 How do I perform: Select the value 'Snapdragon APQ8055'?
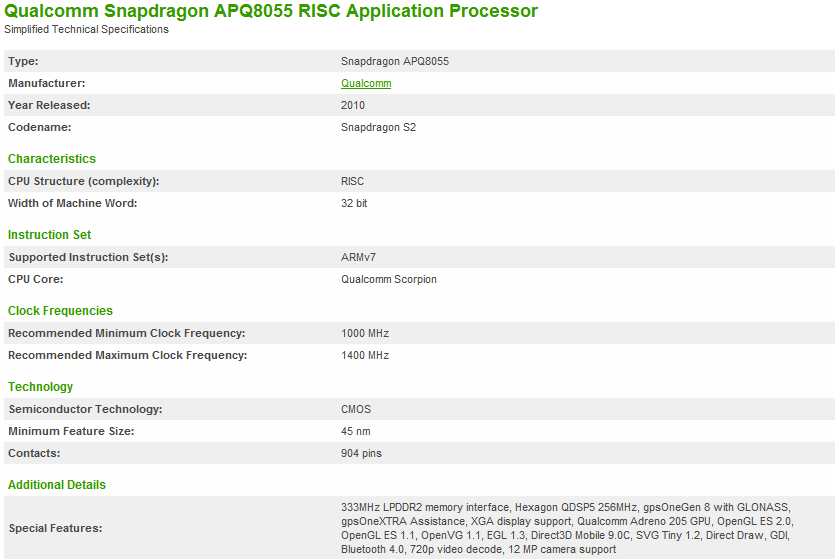click(x=395, y=61)
